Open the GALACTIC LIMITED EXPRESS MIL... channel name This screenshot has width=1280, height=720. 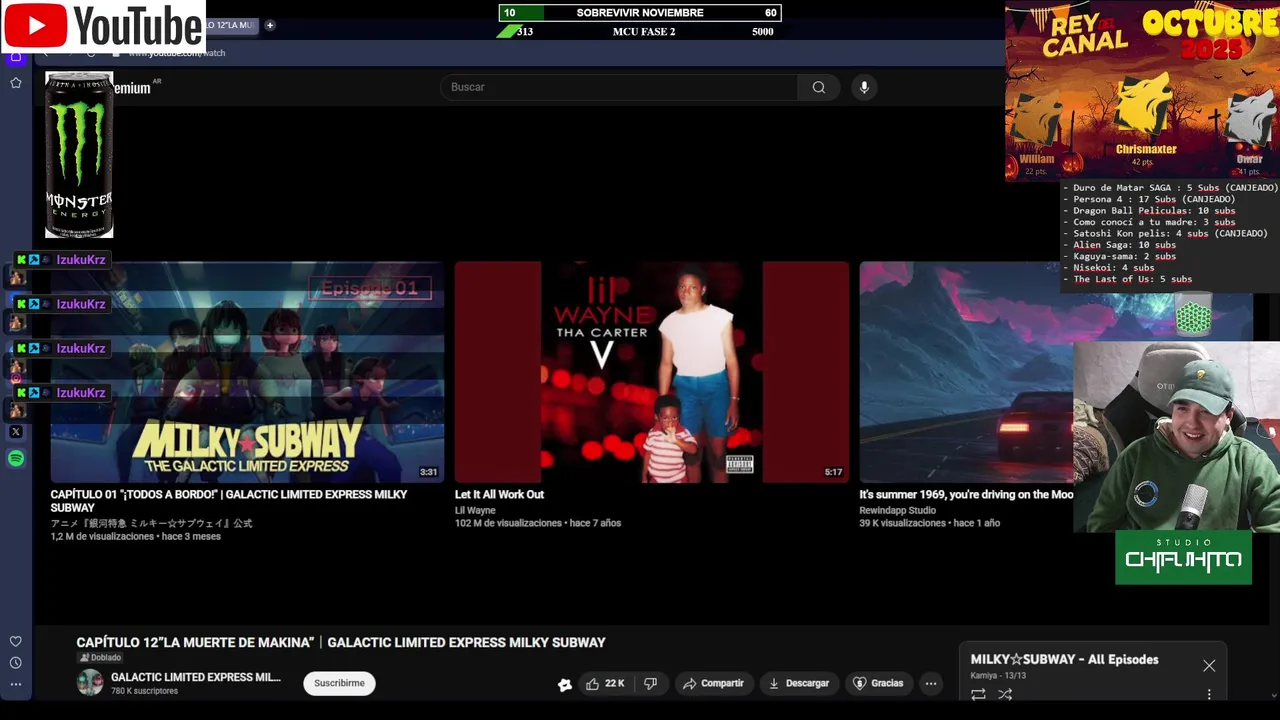pos(196,677)
